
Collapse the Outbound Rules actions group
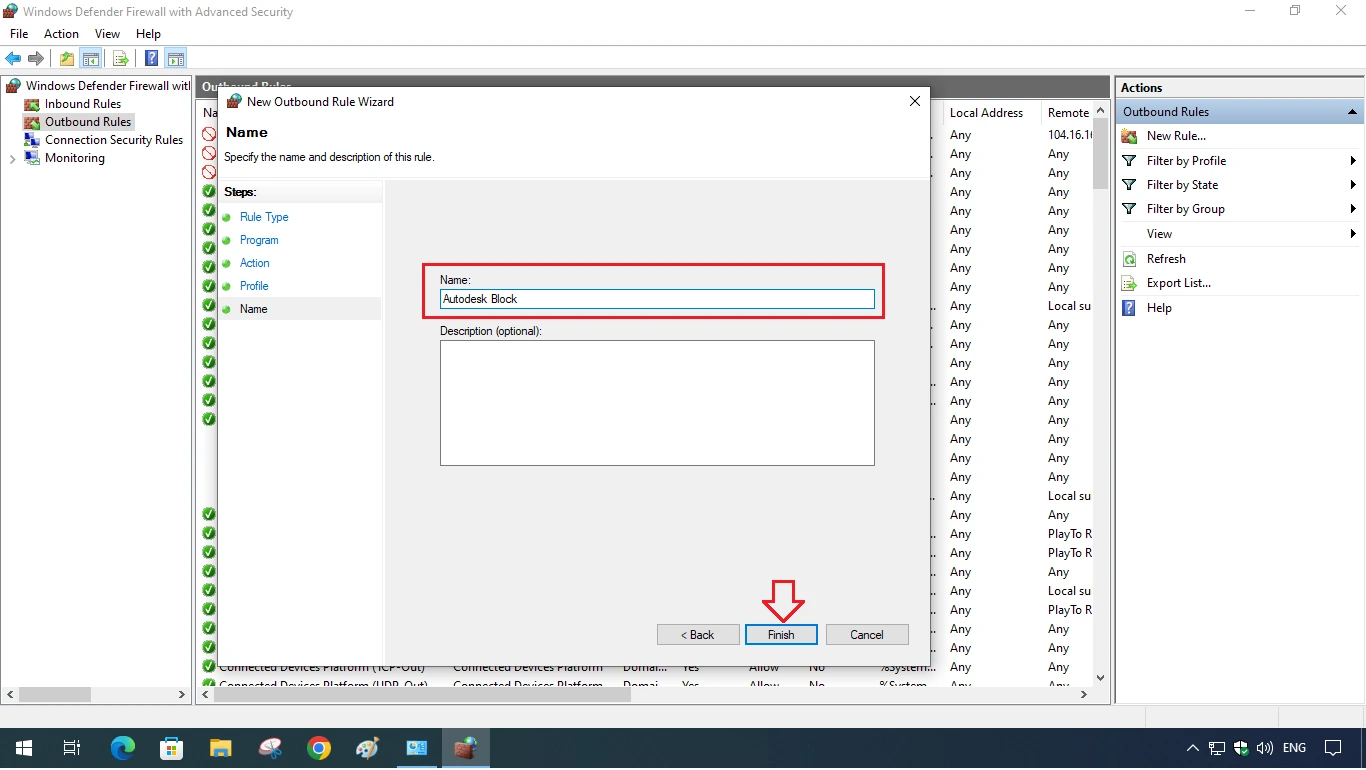[1351, 111]
